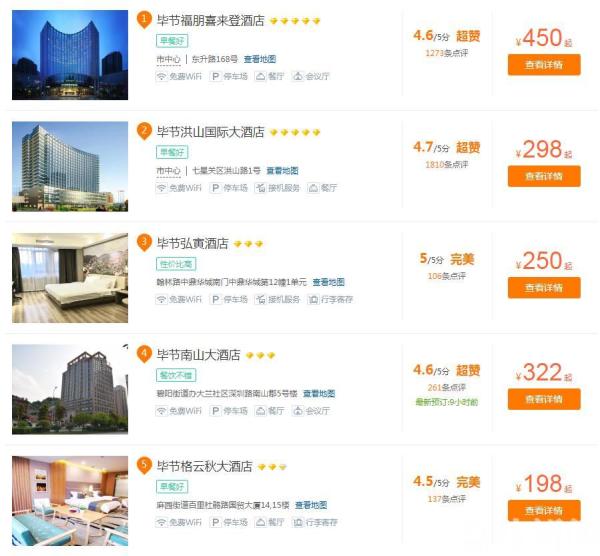
Task: Open the 毕节格云秋大酒店 title link
Action: (x=204, y=466)
